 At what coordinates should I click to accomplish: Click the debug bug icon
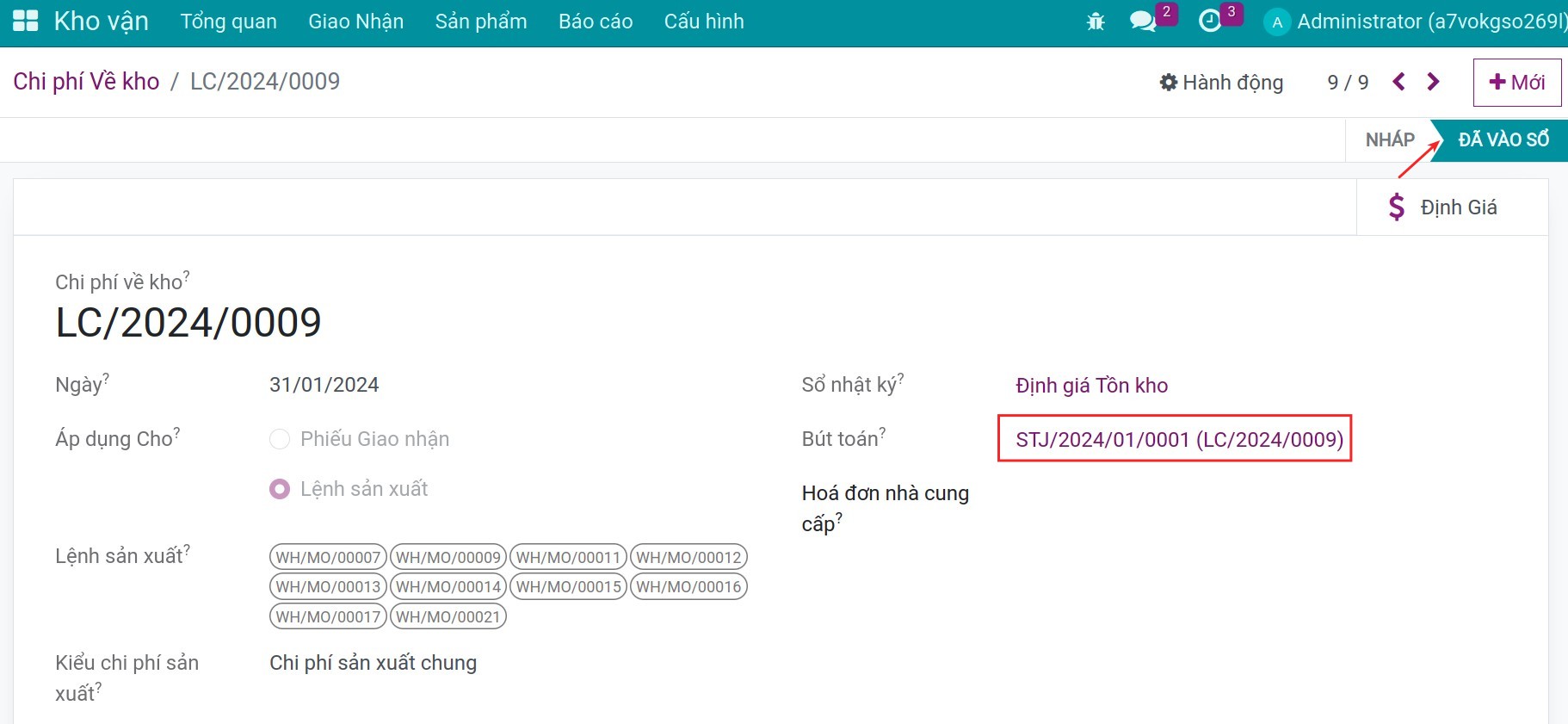[1096, 22]
